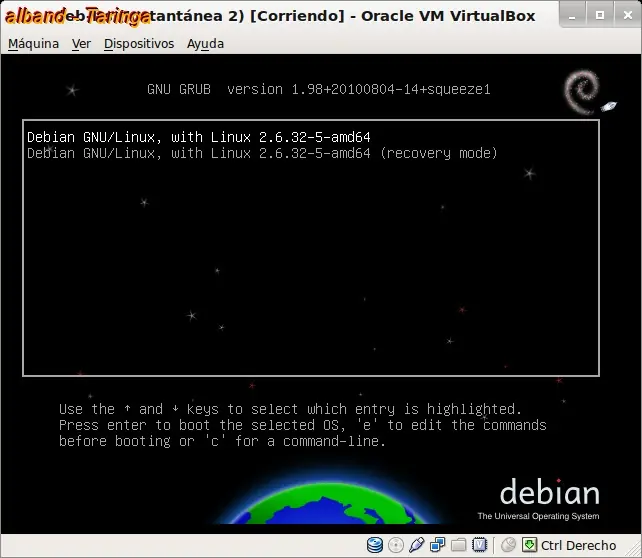Click the shared folders status icon
642x558 pixels.
click(x=458, y=545)
